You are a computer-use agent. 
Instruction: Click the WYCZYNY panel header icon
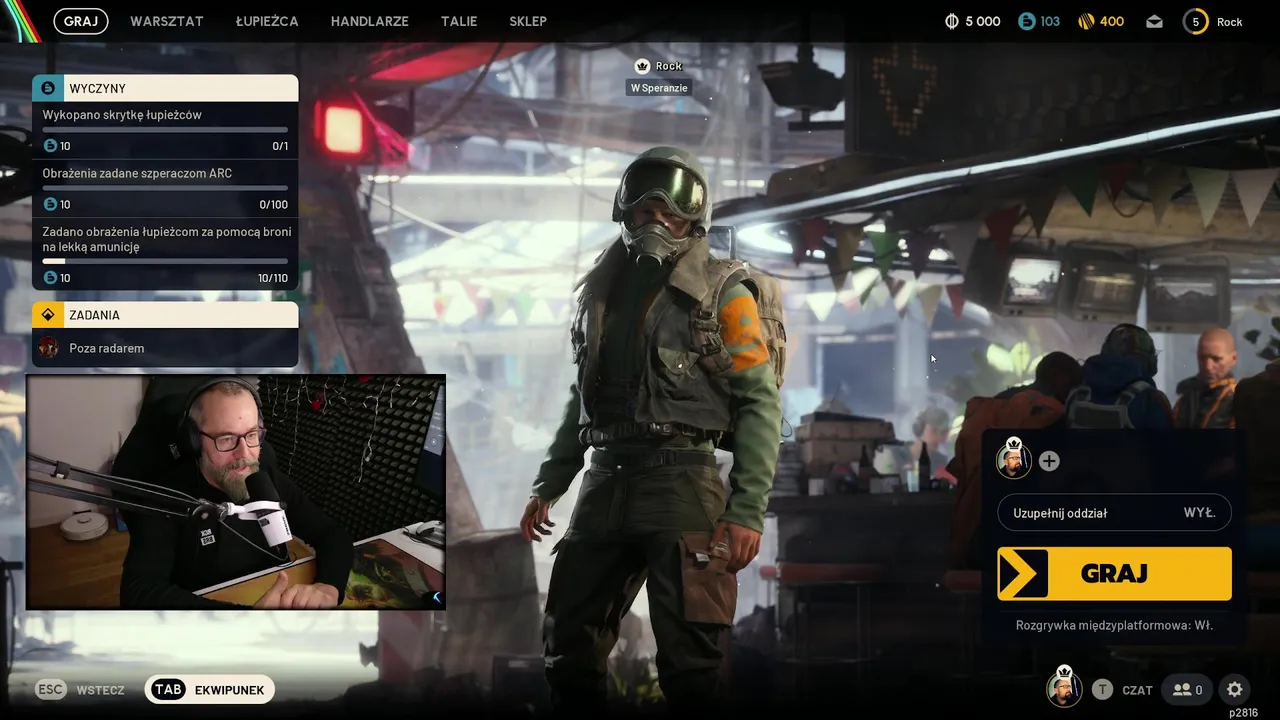47,88
